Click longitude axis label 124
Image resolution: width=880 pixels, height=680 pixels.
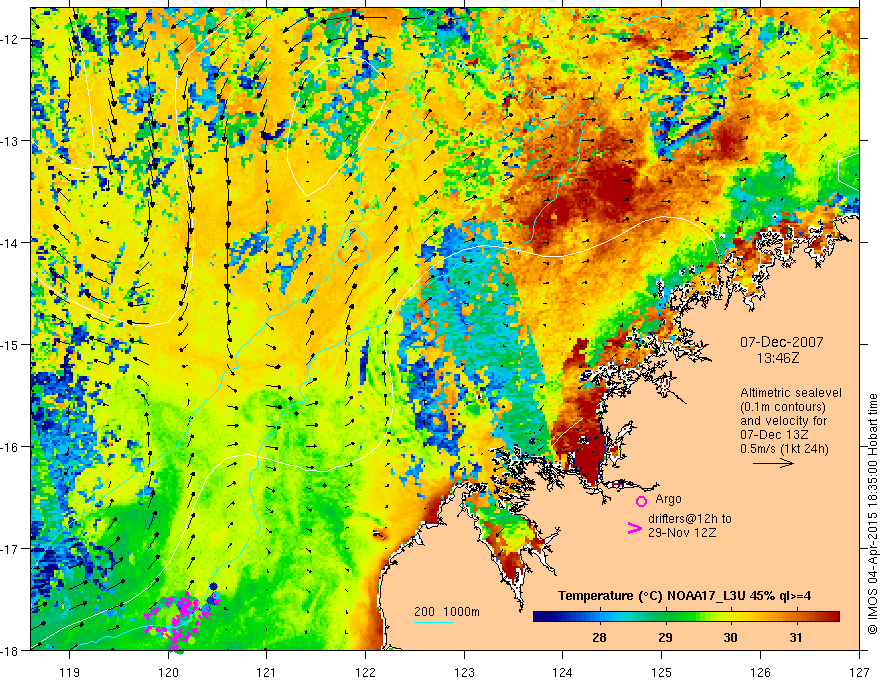click(563, 672)
